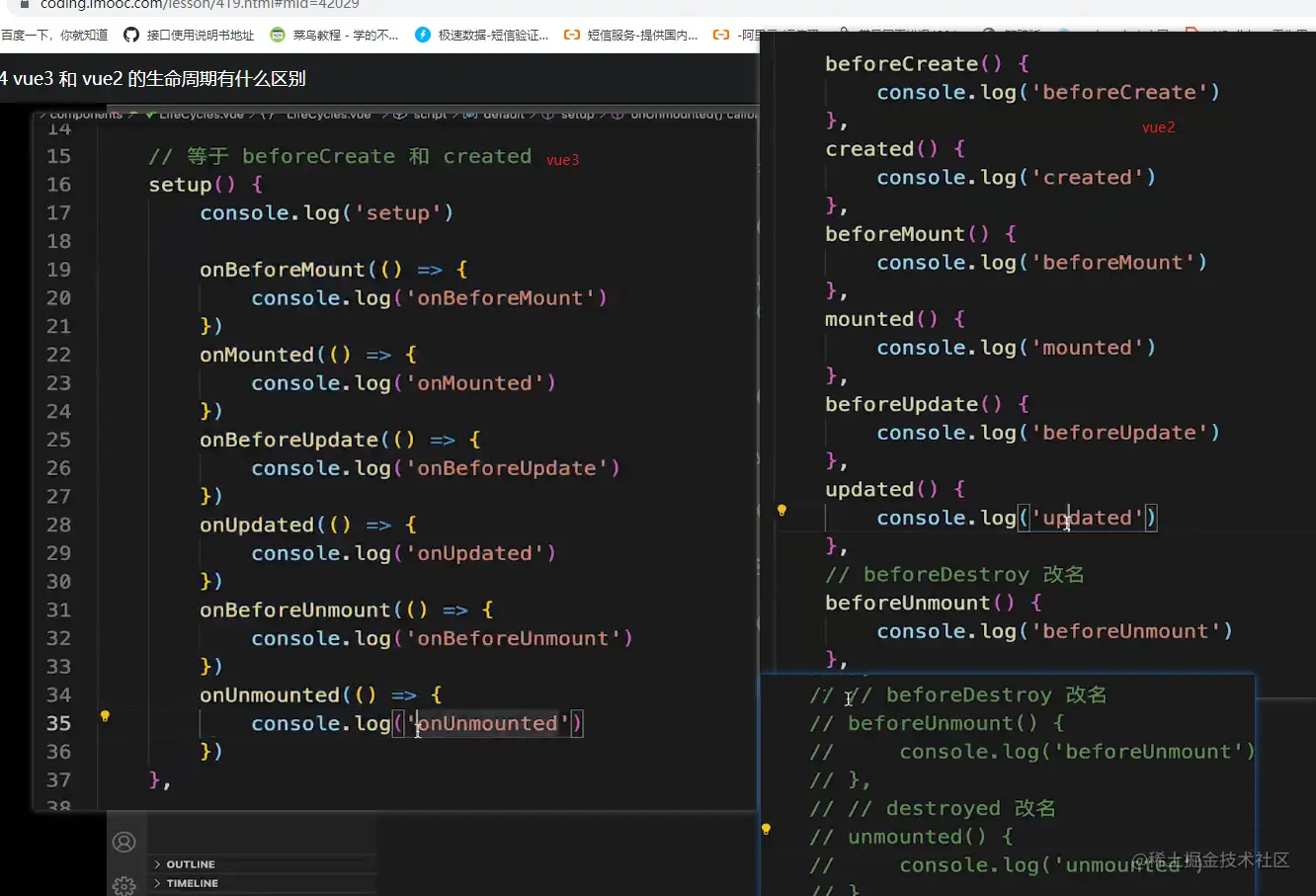
Task: Click the 'onUnmounted(() => {' line
Action: pyautogui.click(x=321, y=694)
